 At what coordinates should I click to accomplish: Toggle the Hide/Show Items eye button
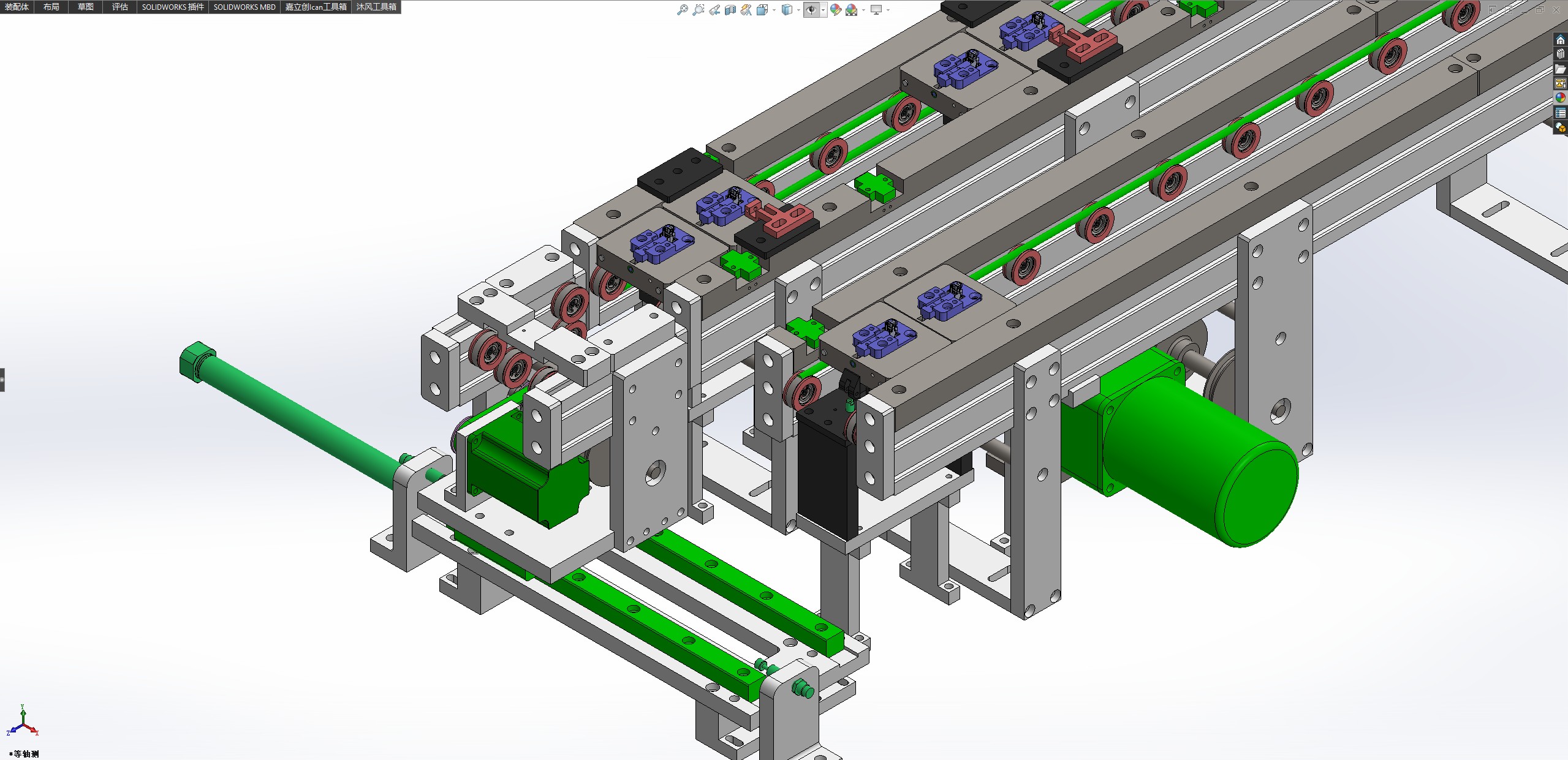(811, 10)
